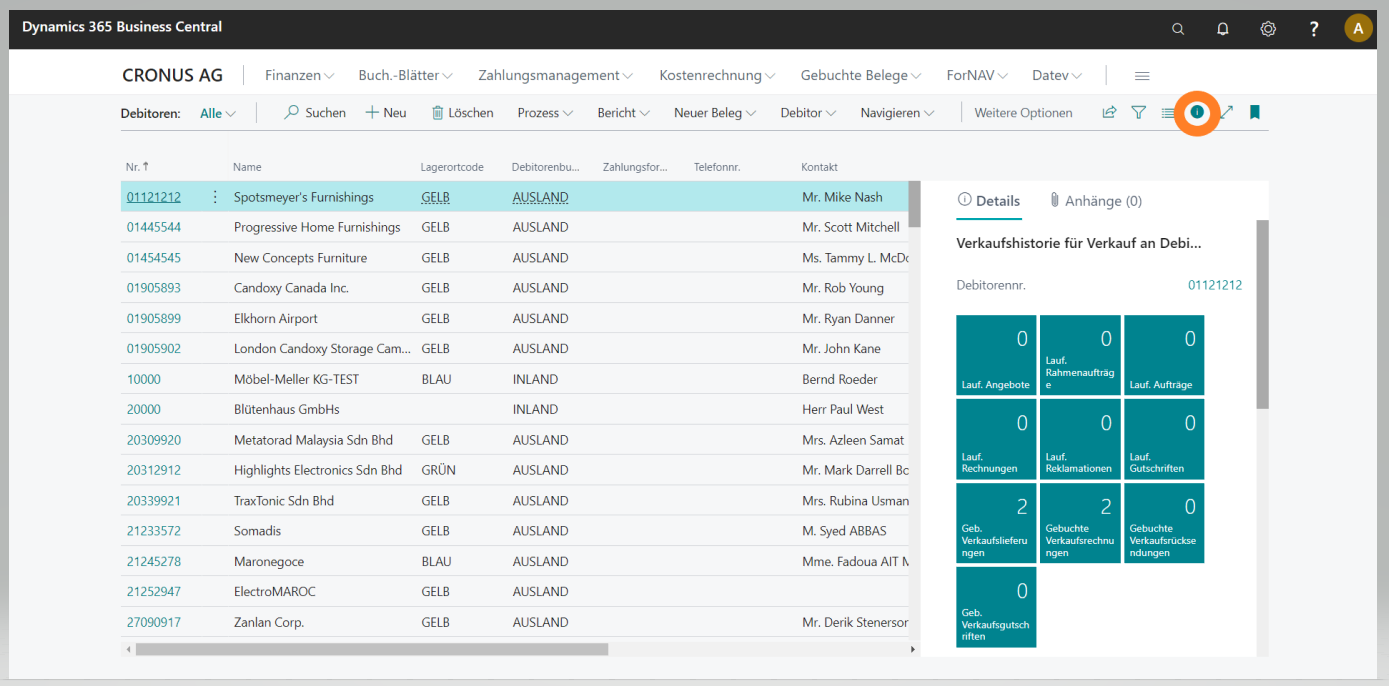The height and width of the screenshot is (686, 1389).
Task: Expand the Gebuchte Belege menu
Action: (x=862, y=75)
